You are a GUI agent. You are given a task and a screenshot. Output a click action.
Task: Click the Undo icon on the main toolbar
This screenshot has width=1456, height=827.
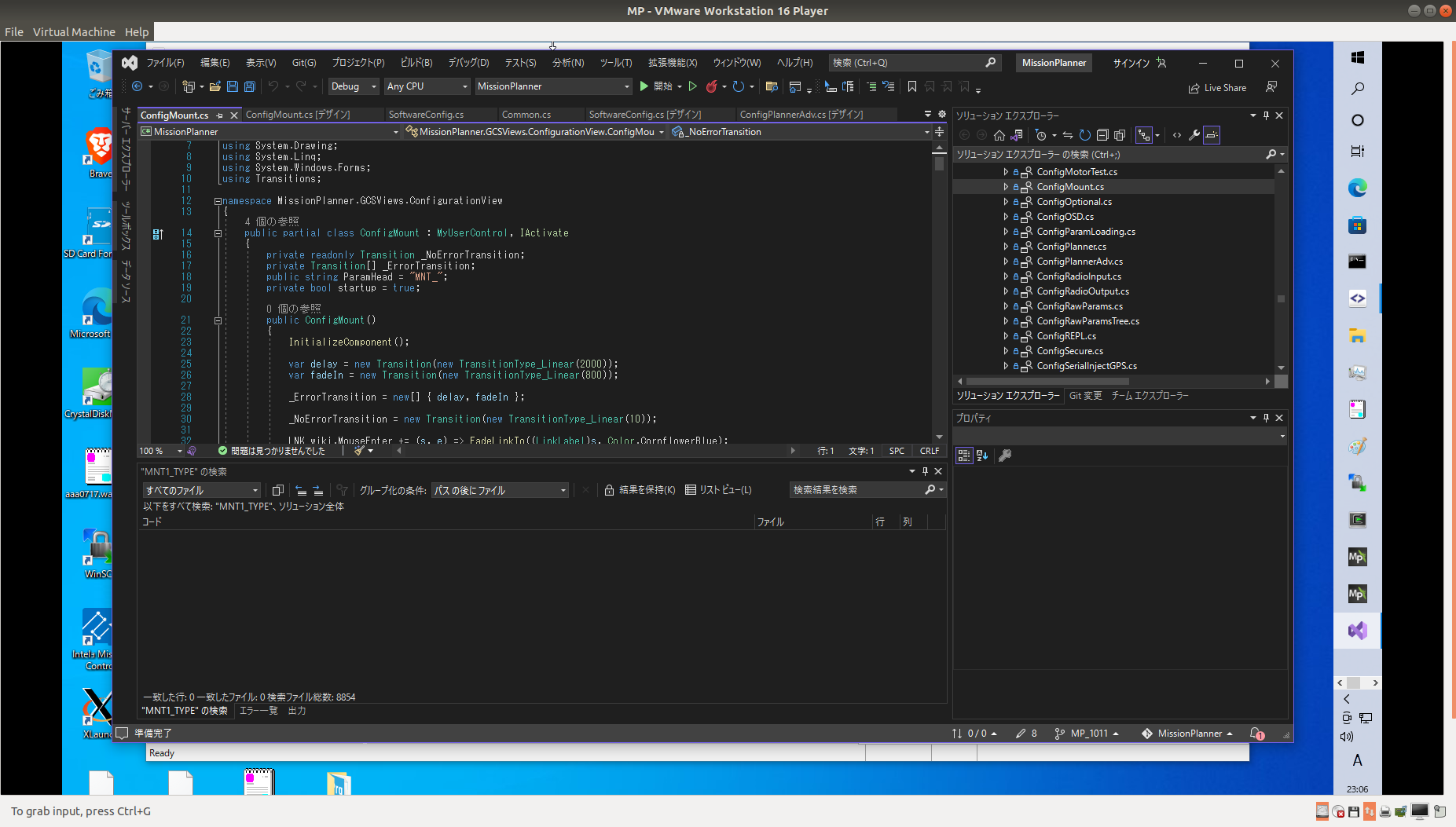[273, 87]
